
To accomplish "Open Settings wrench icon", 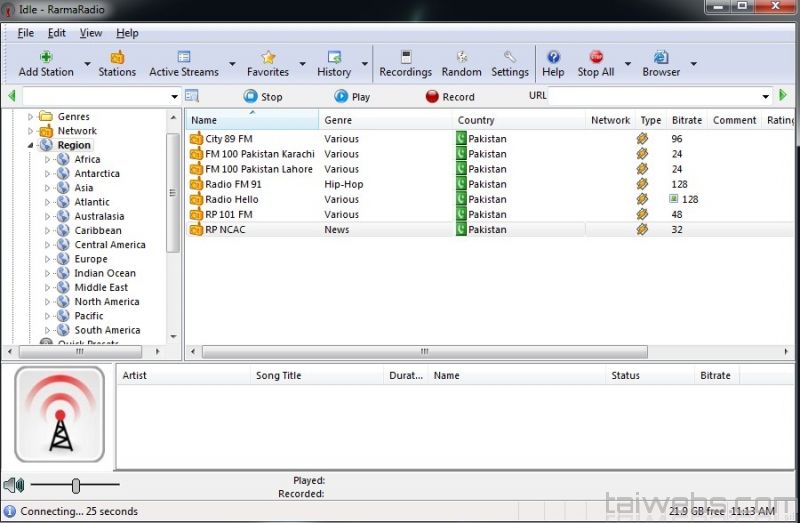I will pyautogui.click(x=510, y=58).
